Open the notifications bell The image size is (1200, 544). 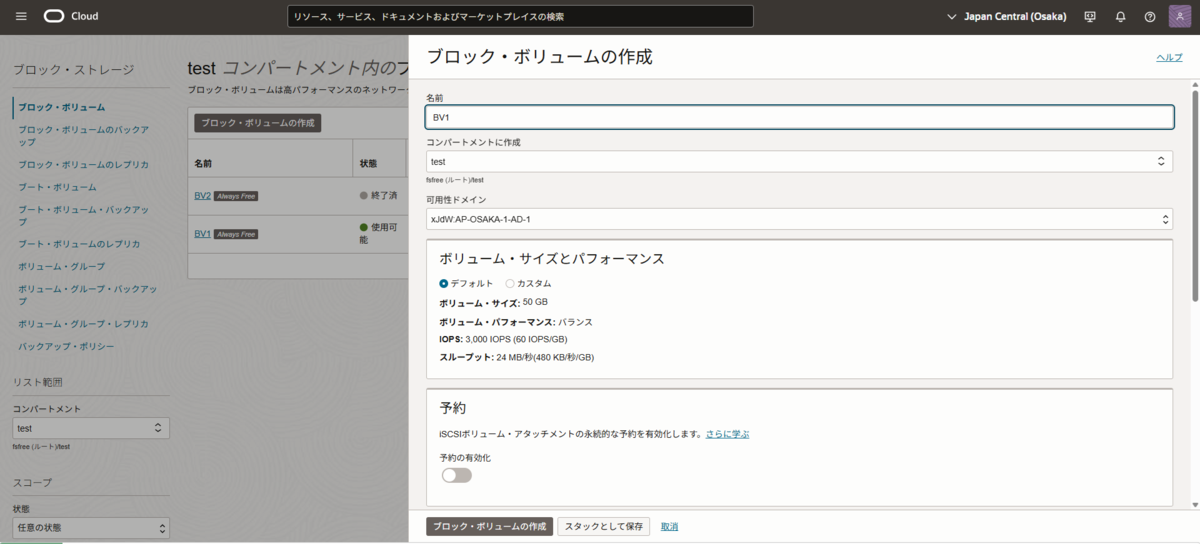[1120, 17]
